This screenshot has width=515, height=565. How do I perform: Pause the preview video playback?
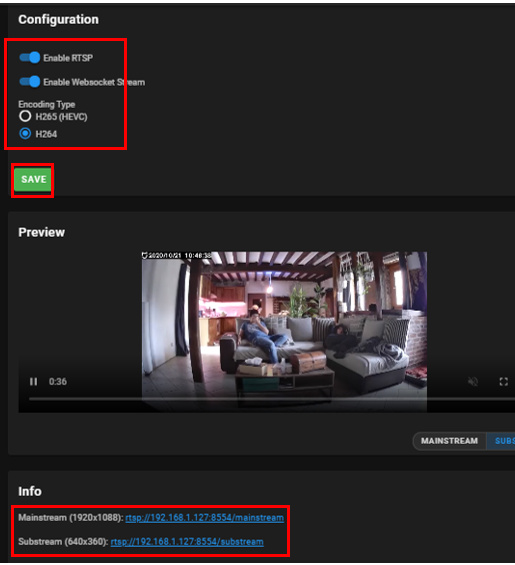tap(33, 382)
